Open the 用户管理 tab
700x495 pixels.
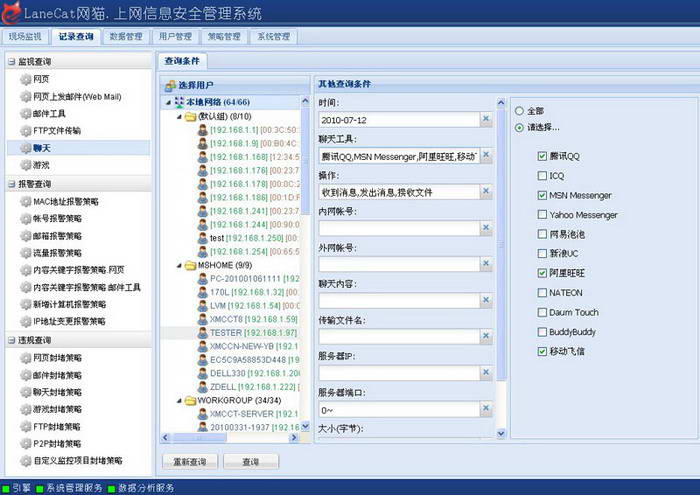175,37
